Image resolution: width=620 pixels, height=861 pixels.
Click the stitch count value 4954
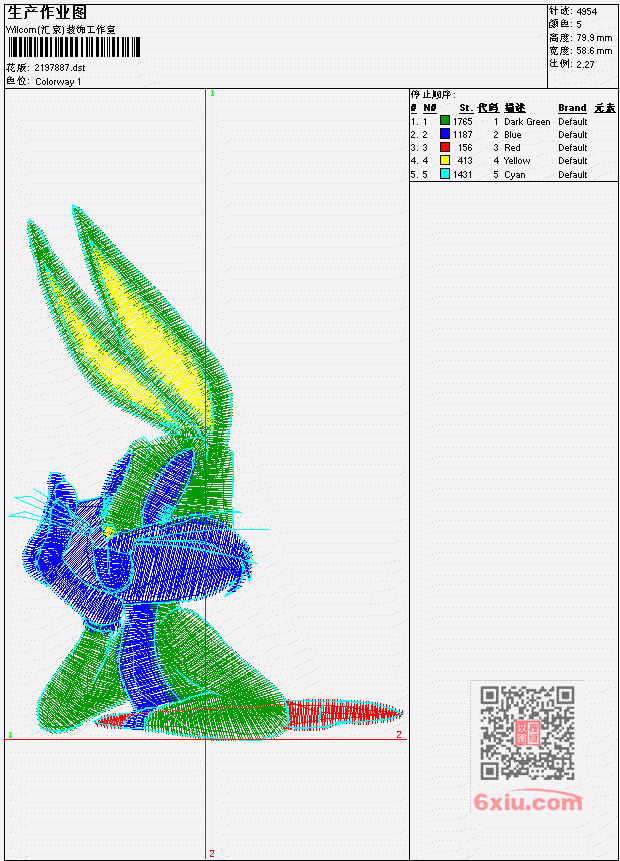pyautogui.click(x=587, y=12)
